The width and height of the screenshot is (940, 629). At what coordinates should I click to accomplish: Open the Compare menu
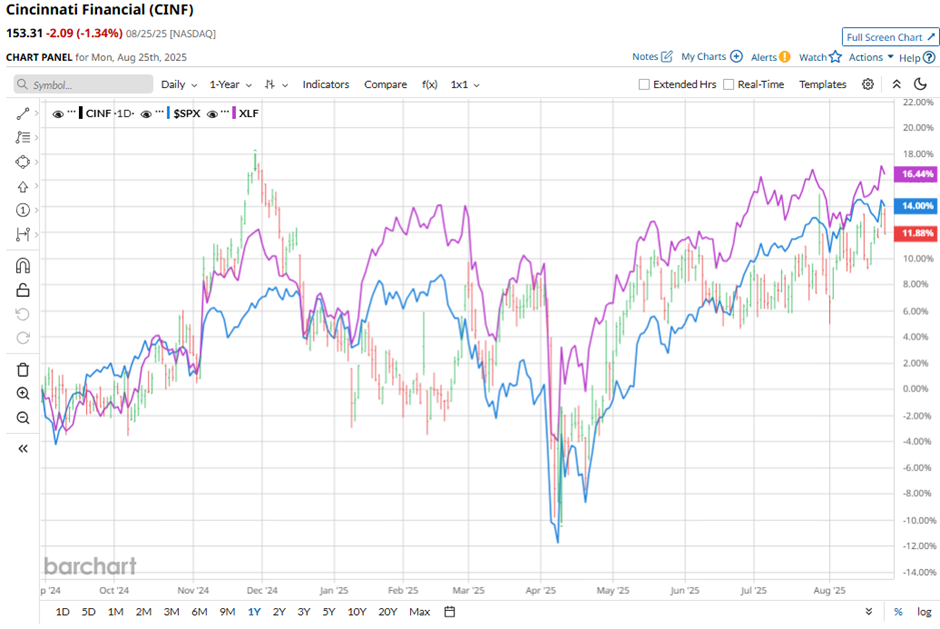point(385,85)
